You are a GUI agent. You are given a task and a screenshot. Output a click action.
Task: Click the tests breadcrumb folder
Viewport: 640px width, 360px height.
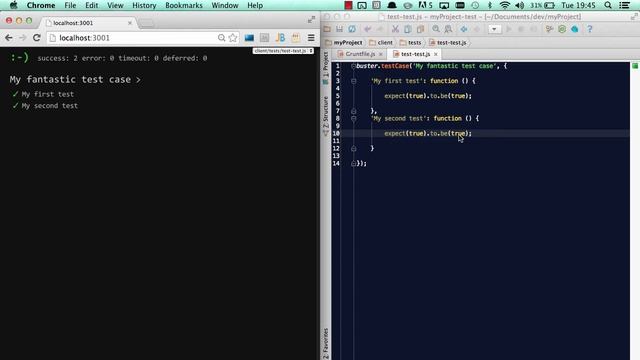411,42
